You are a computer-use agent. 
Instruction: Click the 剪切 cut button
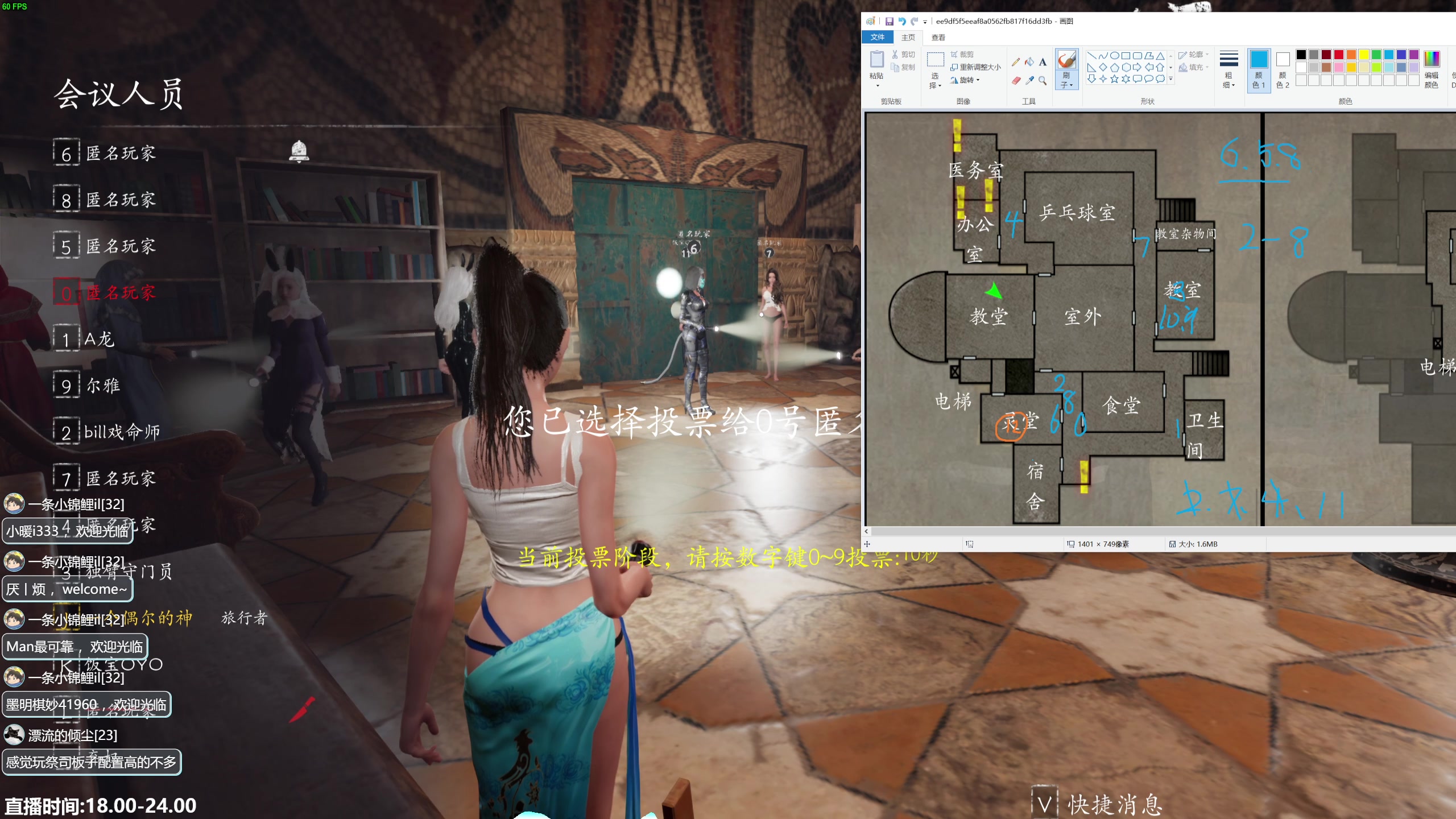(x=903, y=55)
